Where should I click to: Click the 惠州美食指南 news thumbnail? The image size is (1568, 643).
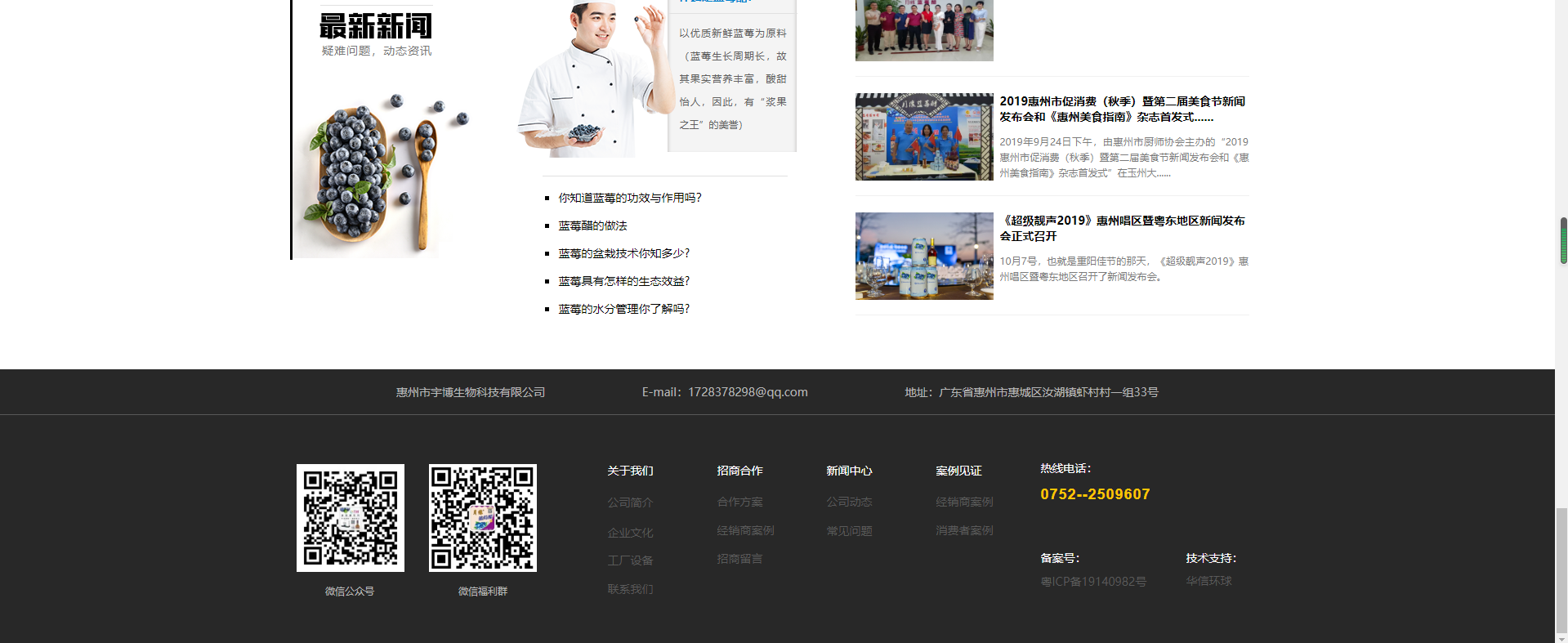(x=924, y=136)
